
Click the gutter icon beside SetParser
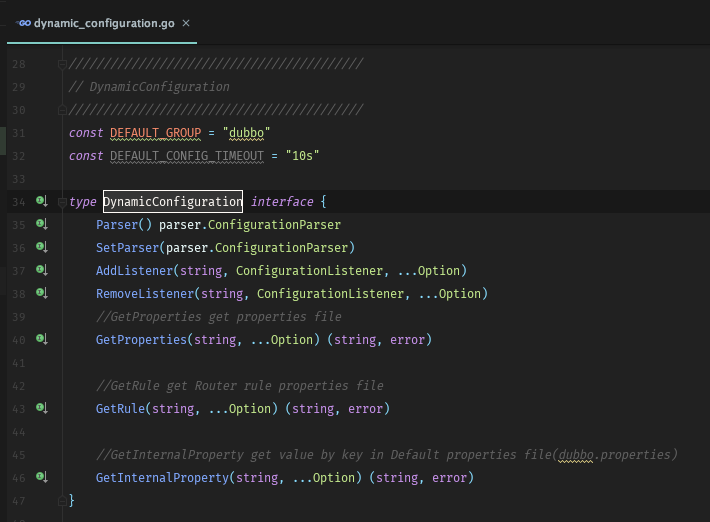(x=42, y=247)
